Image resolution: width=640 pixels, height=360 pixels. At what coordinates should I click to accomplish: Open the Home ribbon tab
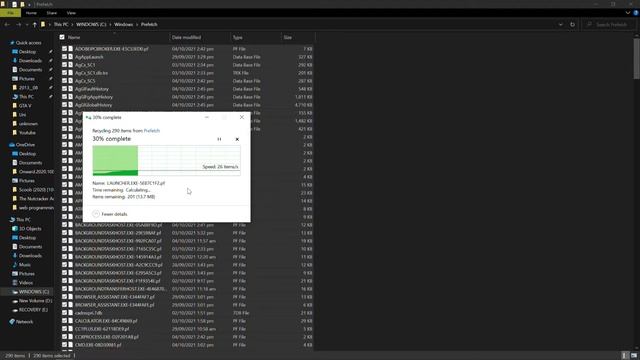click(31, 13)
